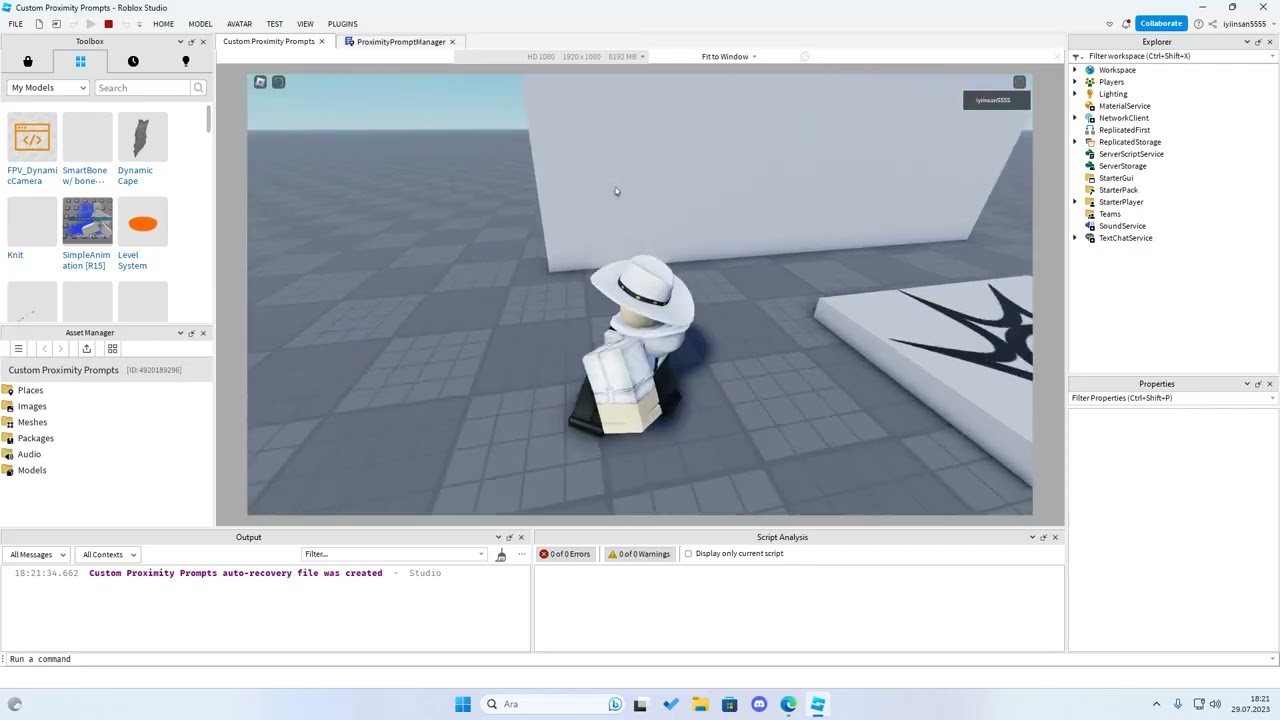Click the share icon next to username
The width and height of the screenshot is (1280, 720).
(x=1213, y=24)
